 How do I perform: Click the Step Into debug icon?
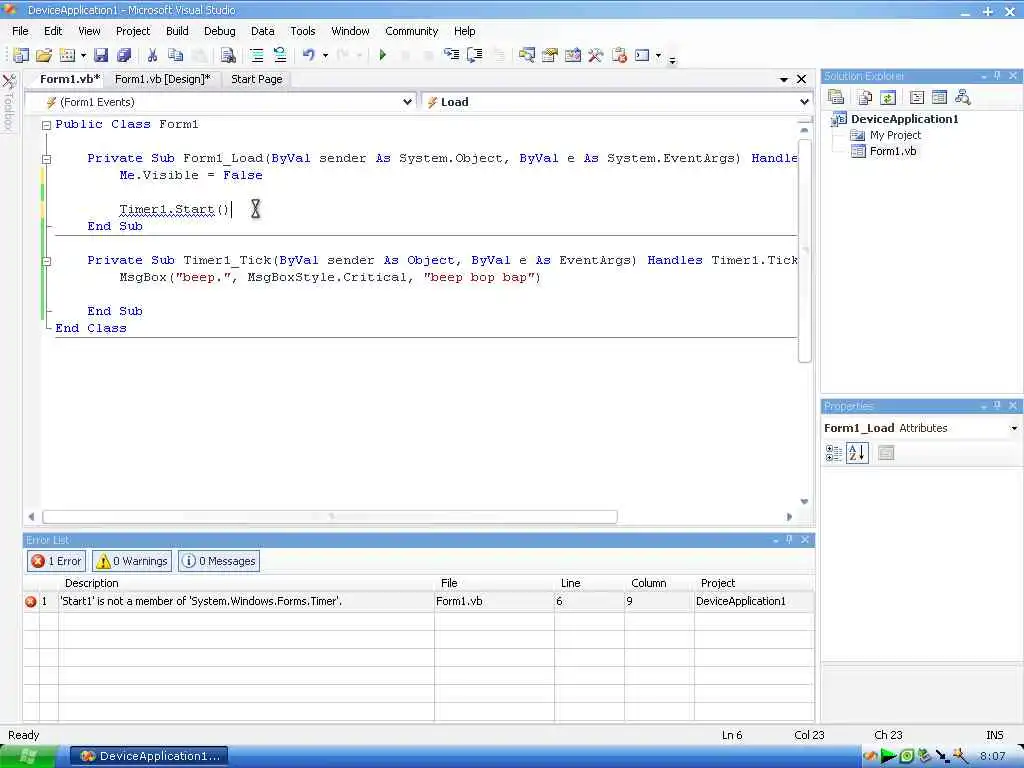[x=451, y=56]
